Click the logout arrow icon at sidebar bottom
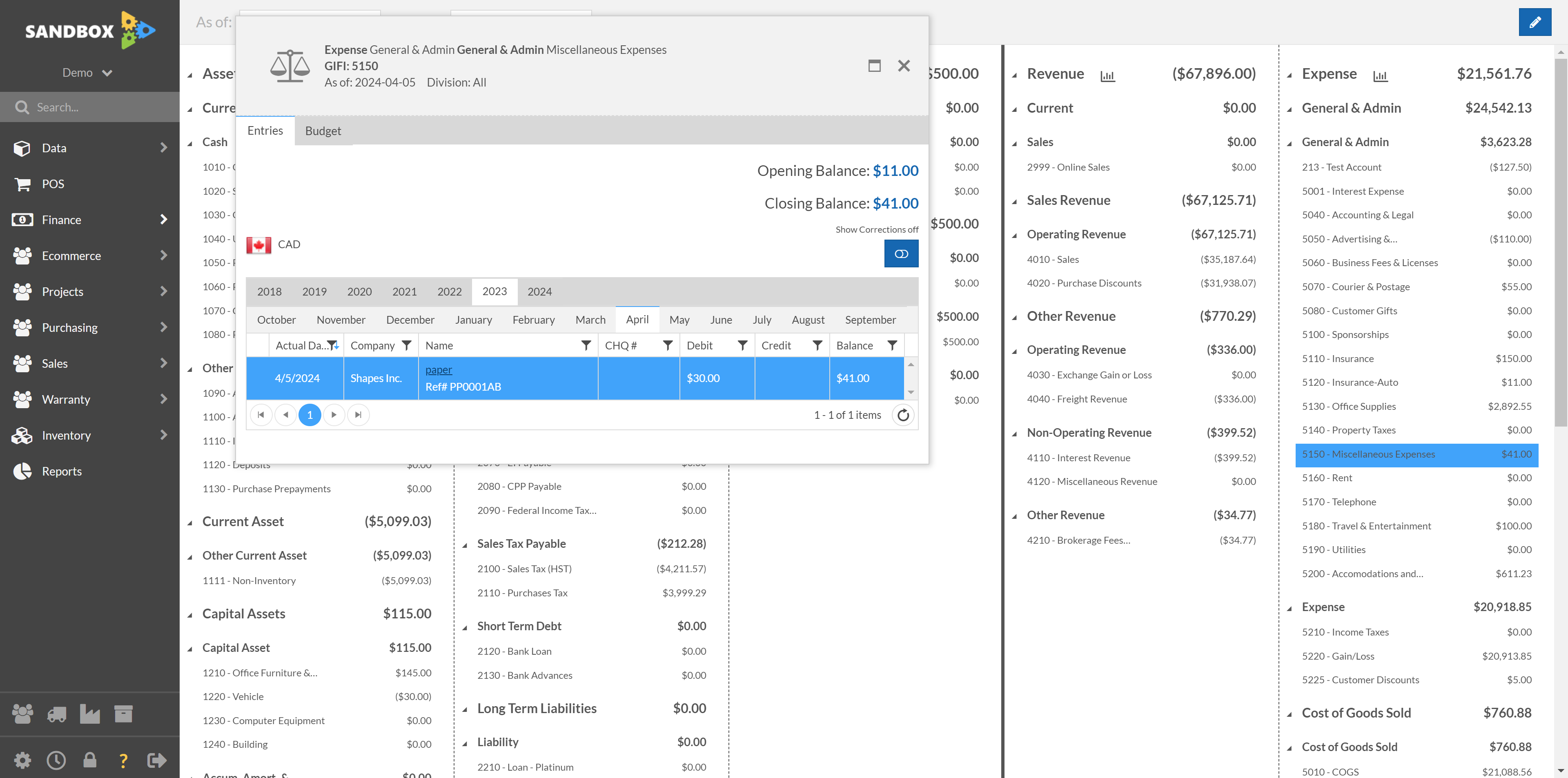Image resolution: width=1568 pixels, height=778 pixels. coord(156,760)
